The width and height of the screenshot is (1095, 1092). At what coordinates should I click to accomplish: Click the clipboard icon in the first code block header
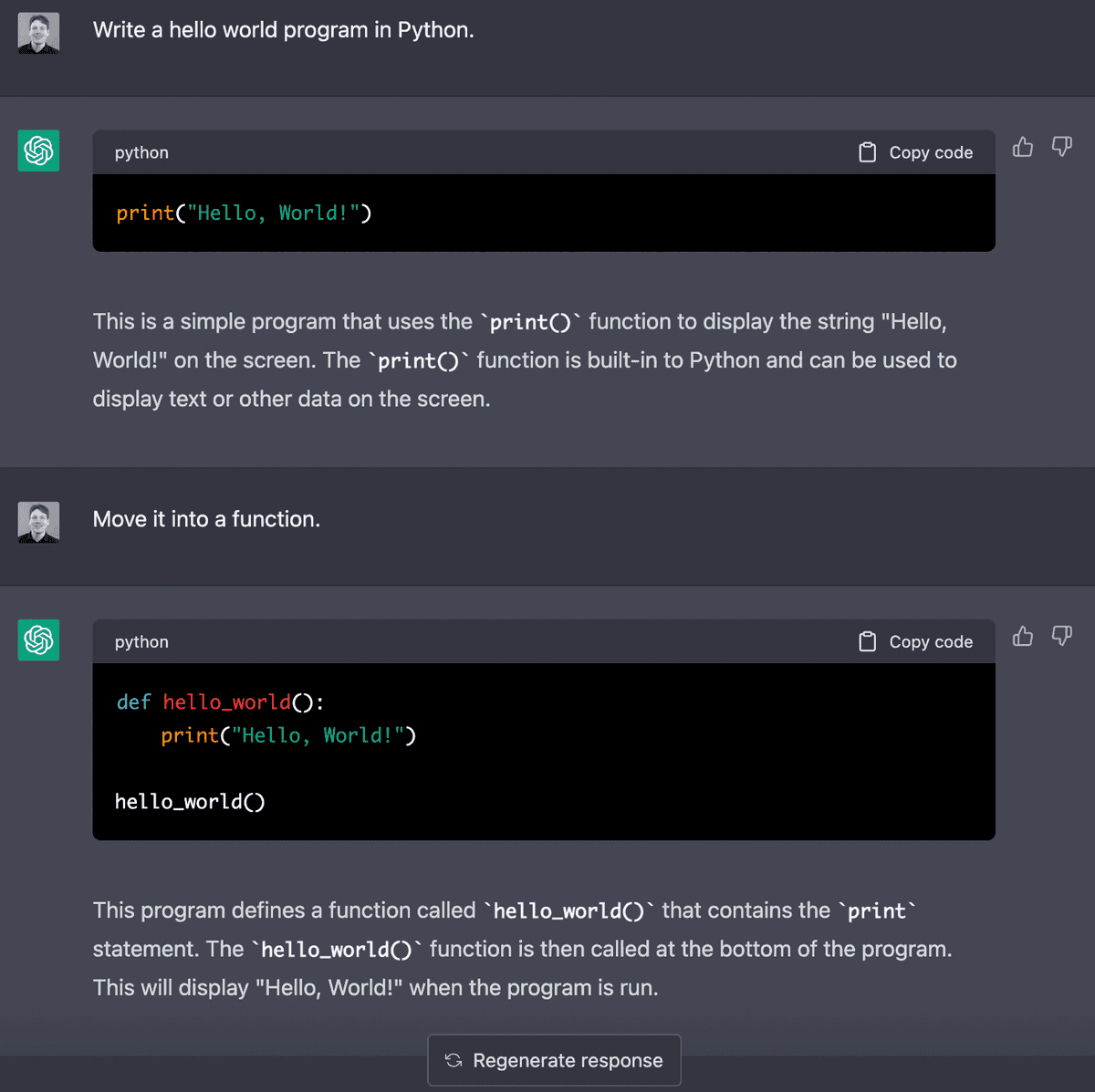(x=867, y=151)
